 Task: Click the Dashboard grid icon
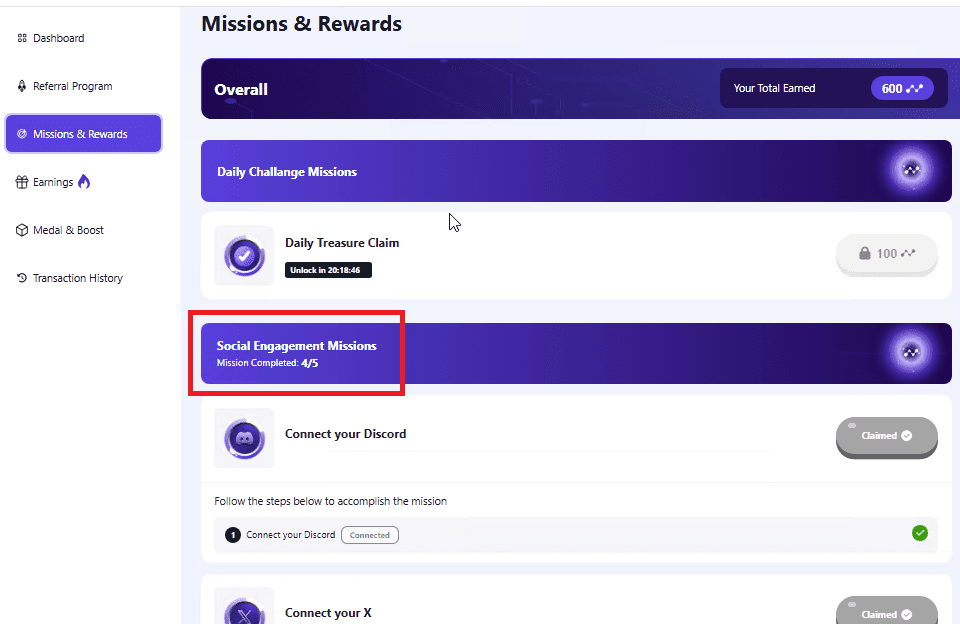[22, 38]
